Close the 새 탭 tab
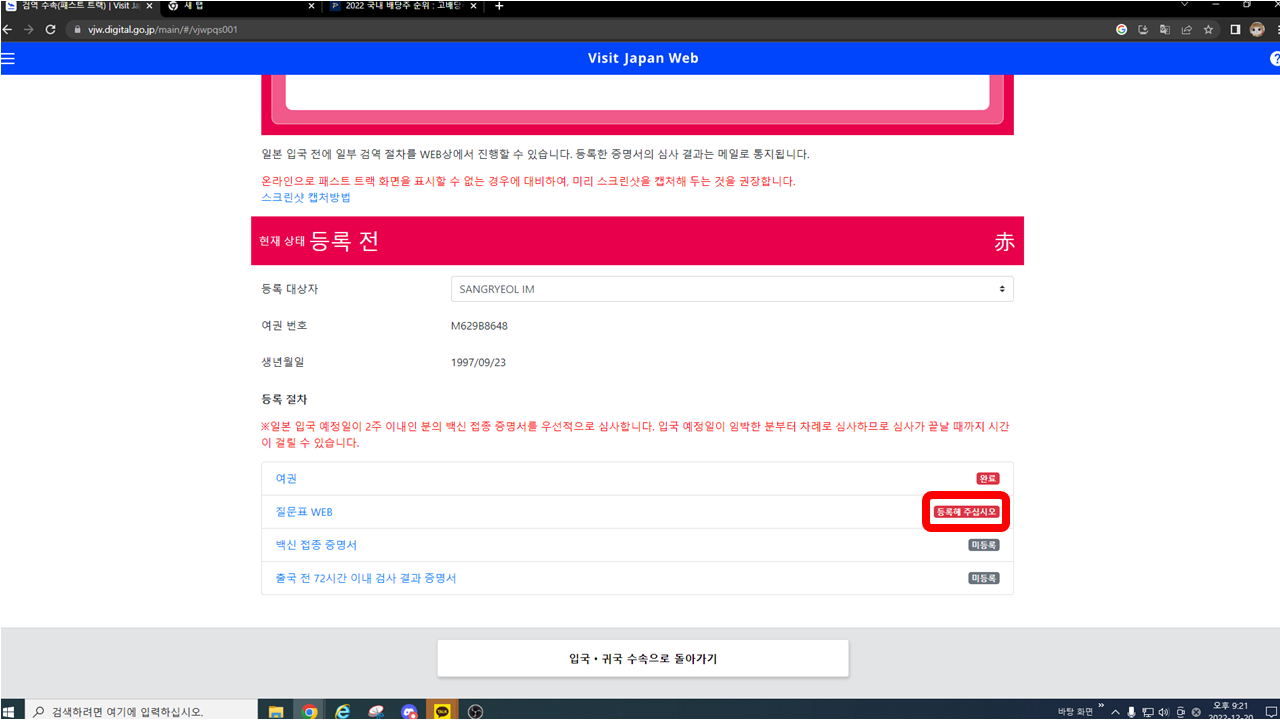1280x720 pixels. coord(311,6)
